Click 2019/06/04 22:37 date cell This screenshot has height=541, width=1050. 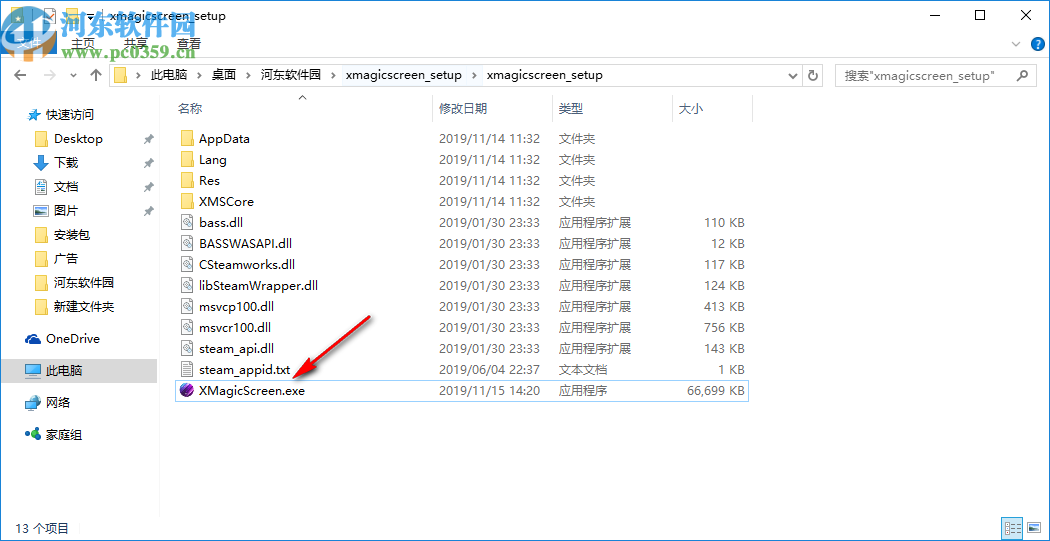tap(489, 370)
